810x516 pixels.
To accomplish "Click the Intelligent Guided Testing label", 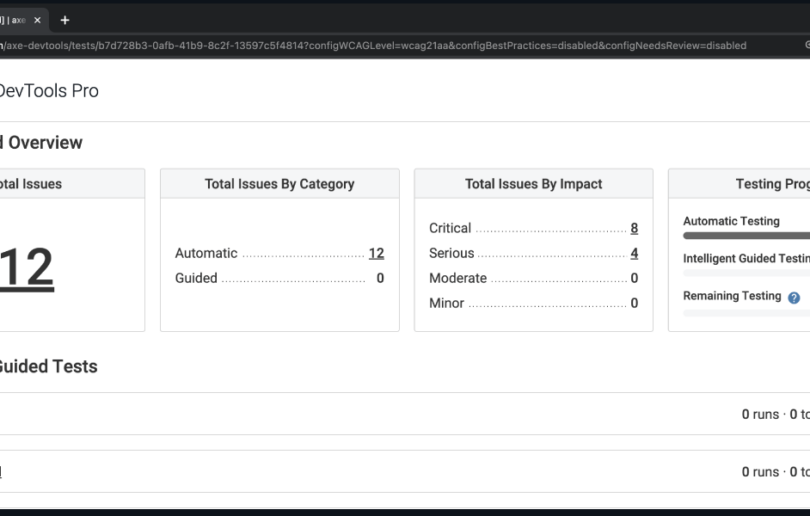I will [x=746, y=258].
